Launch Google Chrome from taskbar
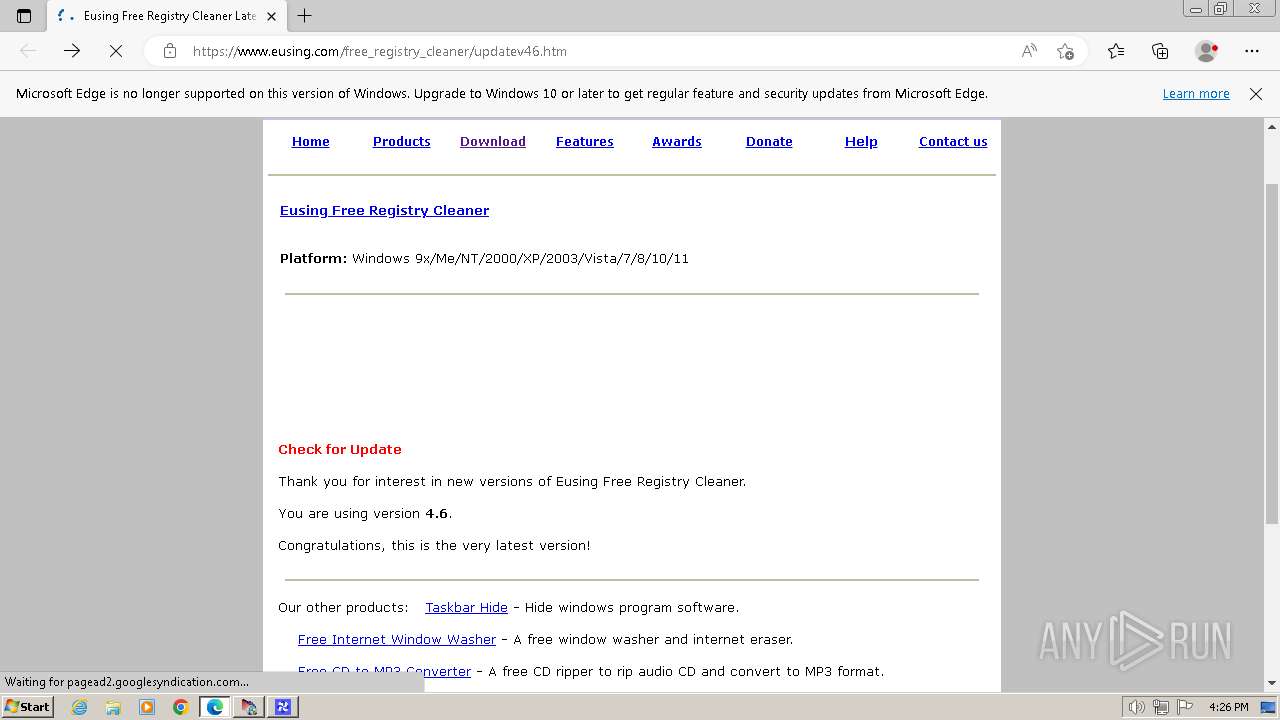 coord(181,707)
